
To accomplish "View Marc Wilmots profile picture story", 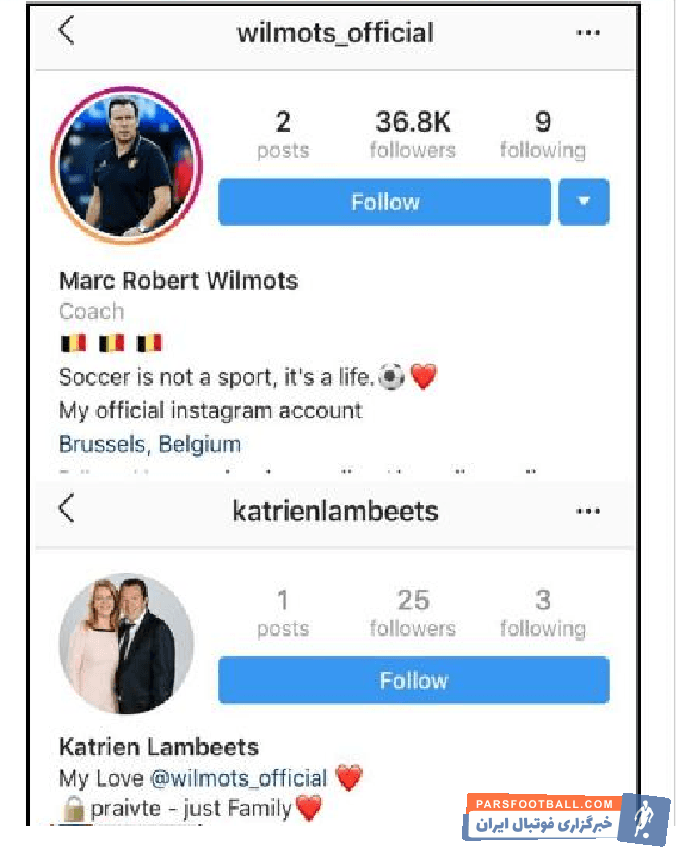I will (127, 165).
